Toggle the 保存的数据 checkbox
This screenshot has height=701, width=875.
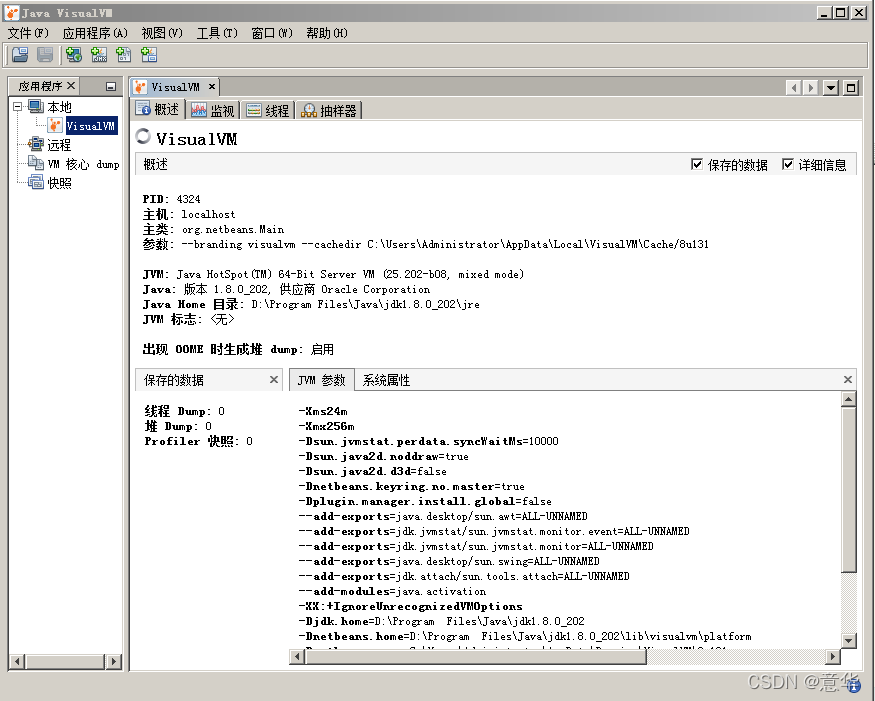[x=696, y=164]
